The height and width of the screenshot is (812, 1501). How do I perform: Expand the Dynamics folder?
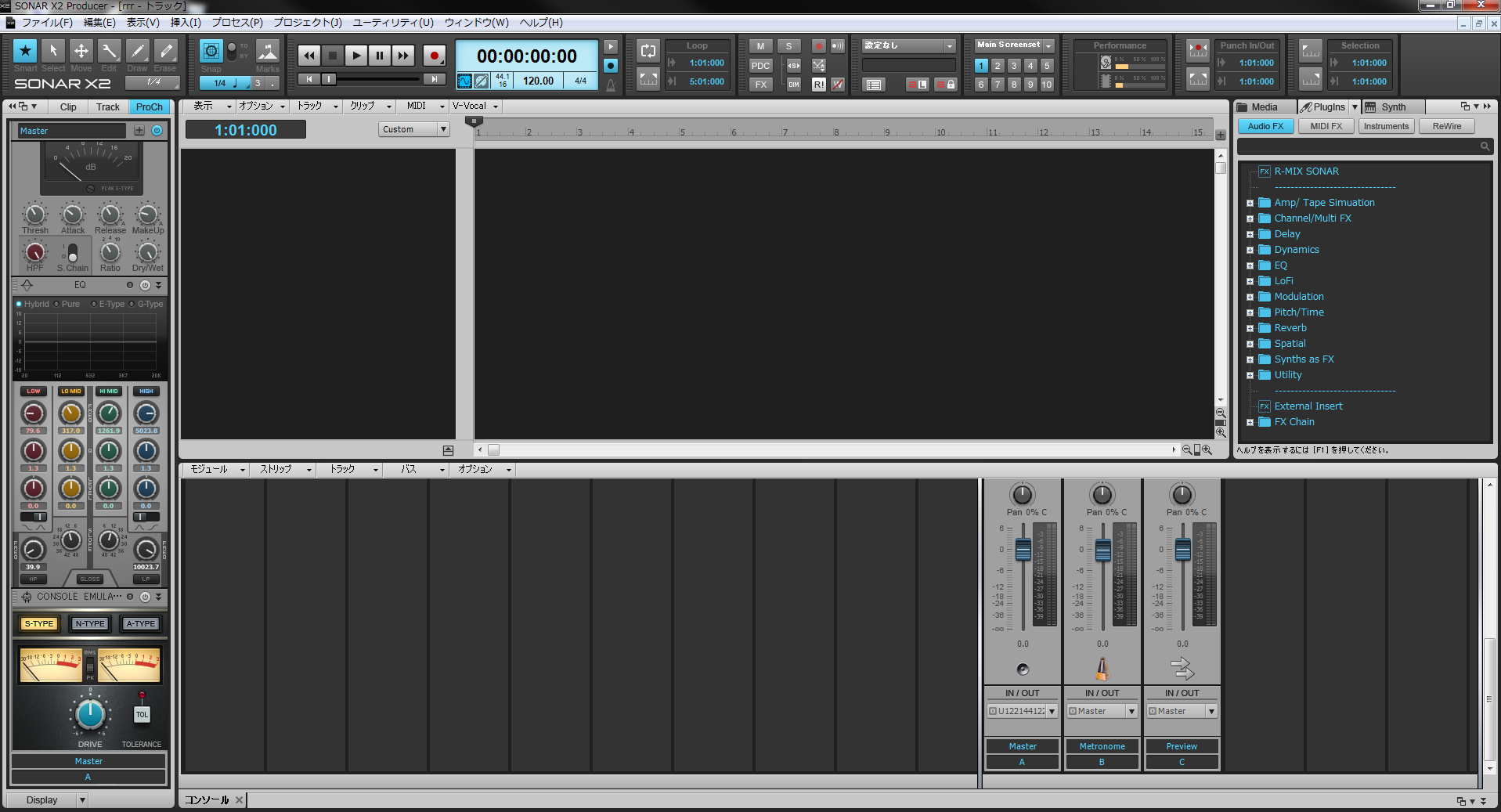[1250, 250]
